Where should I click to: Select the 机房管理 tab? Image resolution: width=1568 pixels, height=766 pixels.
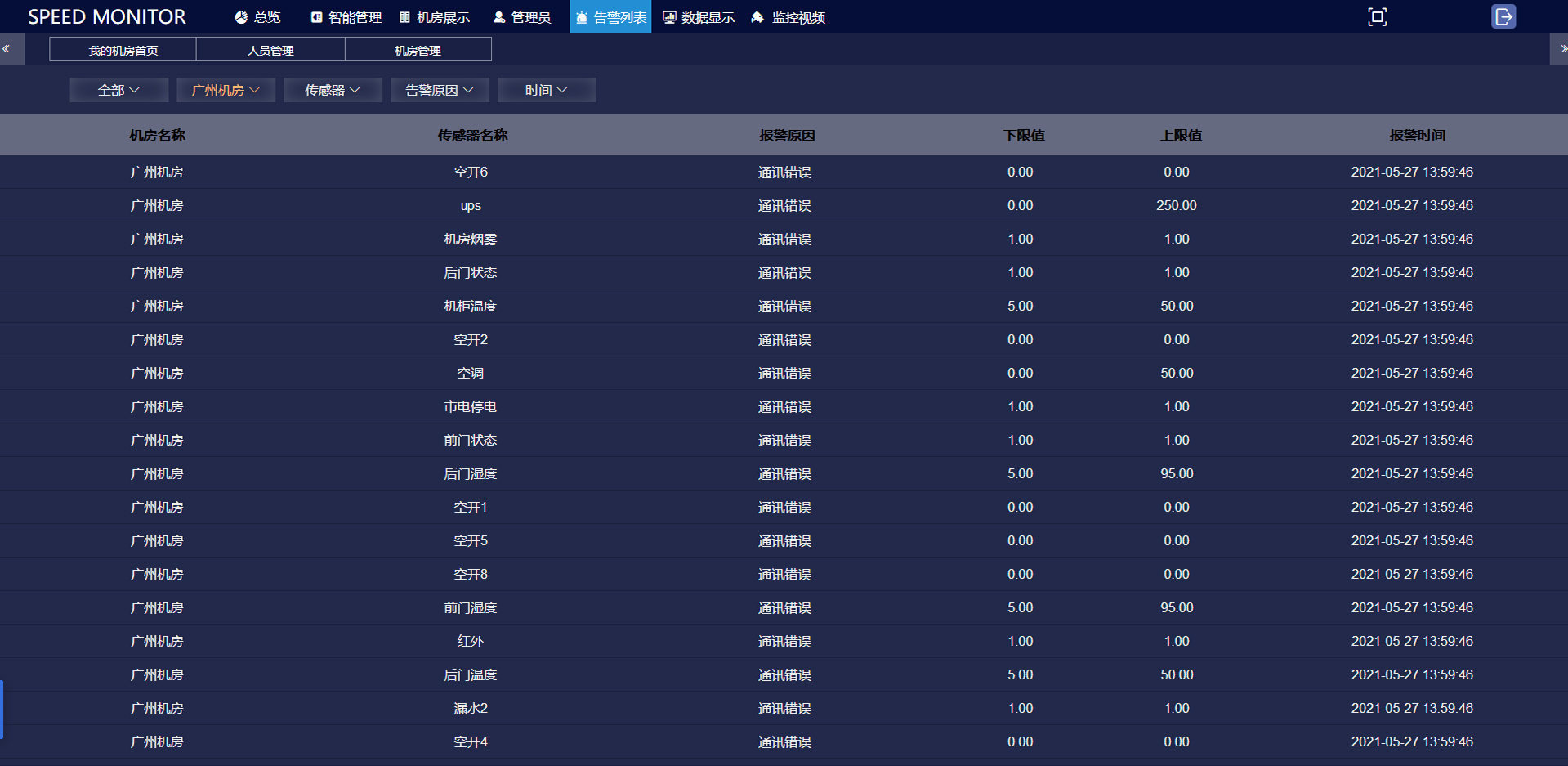click(418, 50)
